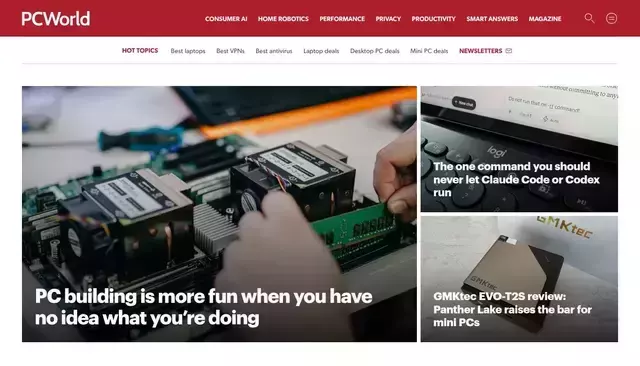The height and width of the screenshot is (366, 640).
Task: Click the Hot Topics label
Action: pyautogui.click(x=140, y=51)
